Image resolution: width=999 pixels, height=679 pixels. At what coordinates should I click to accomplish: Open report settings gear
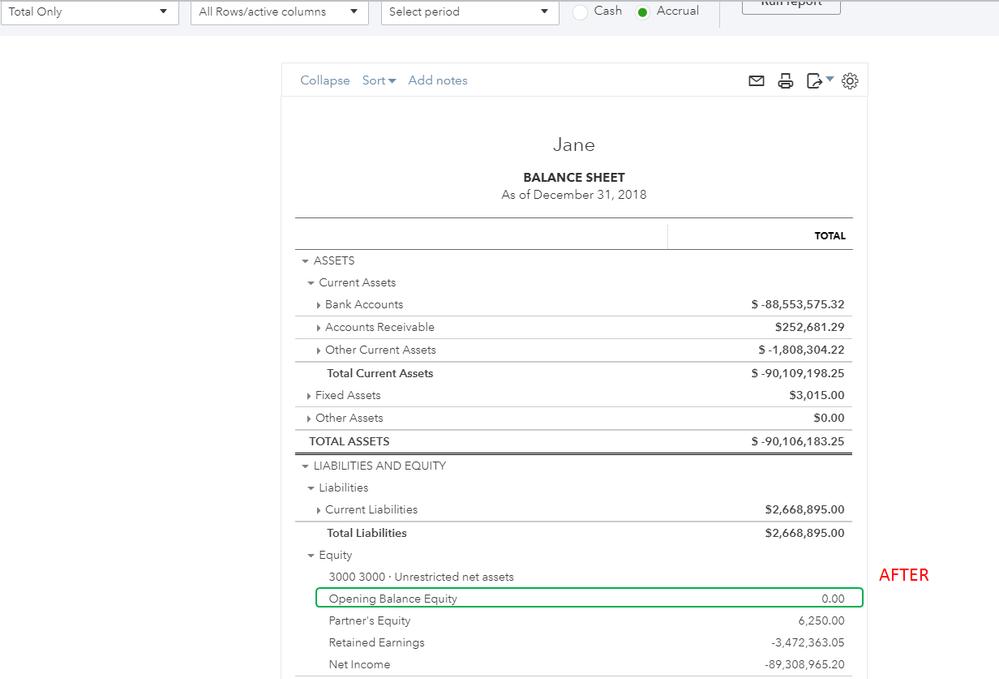850,81
